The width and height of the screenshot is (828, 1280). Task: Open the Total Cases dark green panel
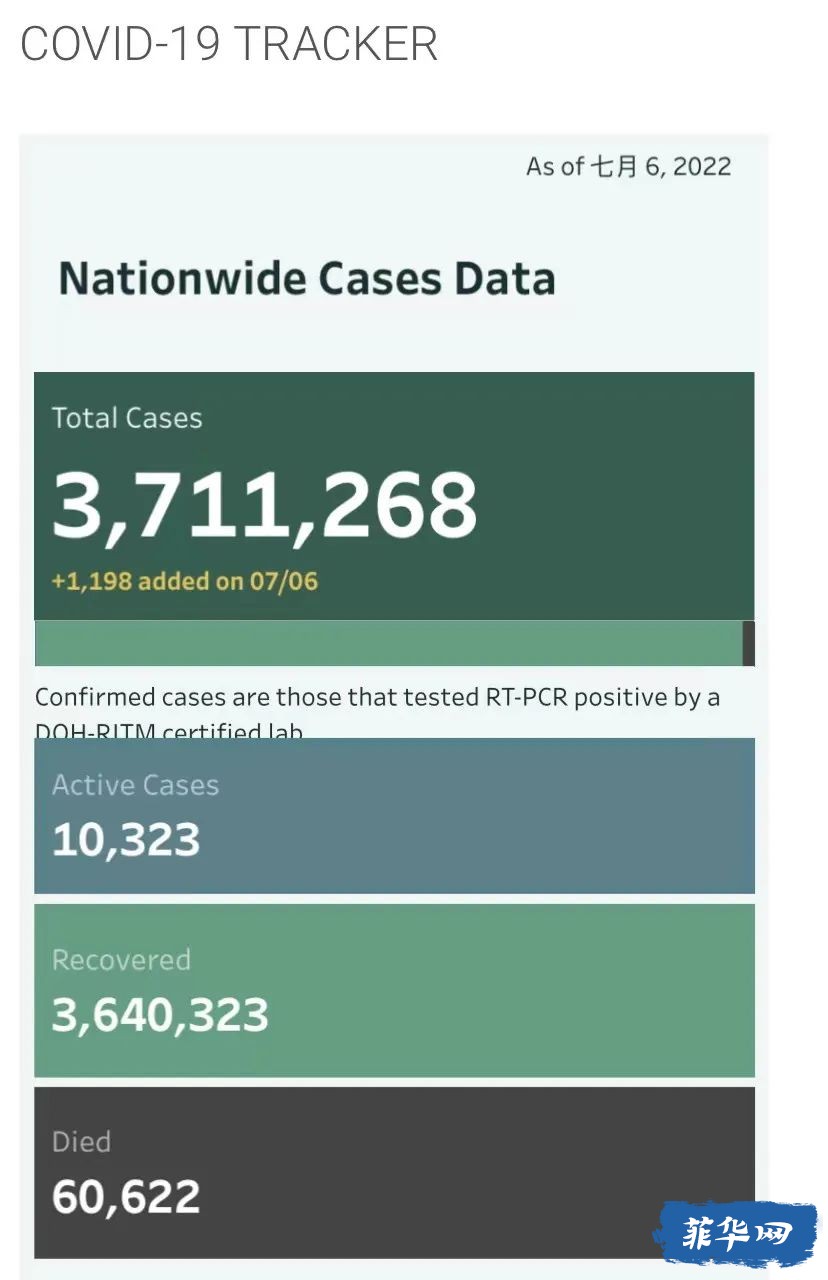[x=394, y=496]
